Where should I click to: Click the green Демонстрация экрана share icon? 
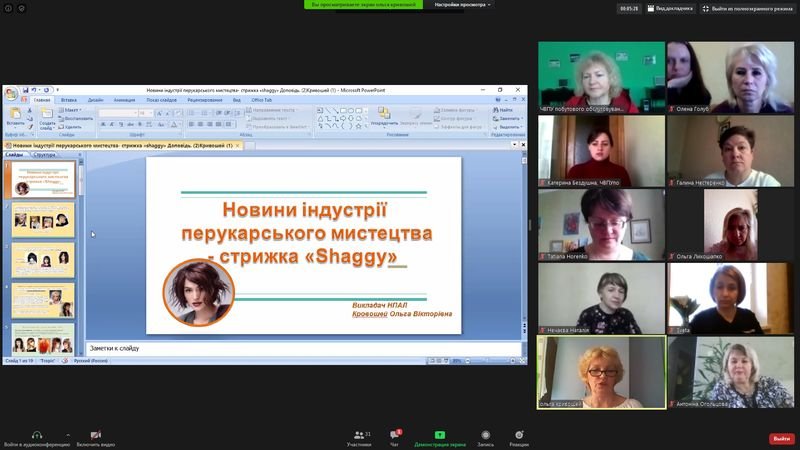(439, 435)
